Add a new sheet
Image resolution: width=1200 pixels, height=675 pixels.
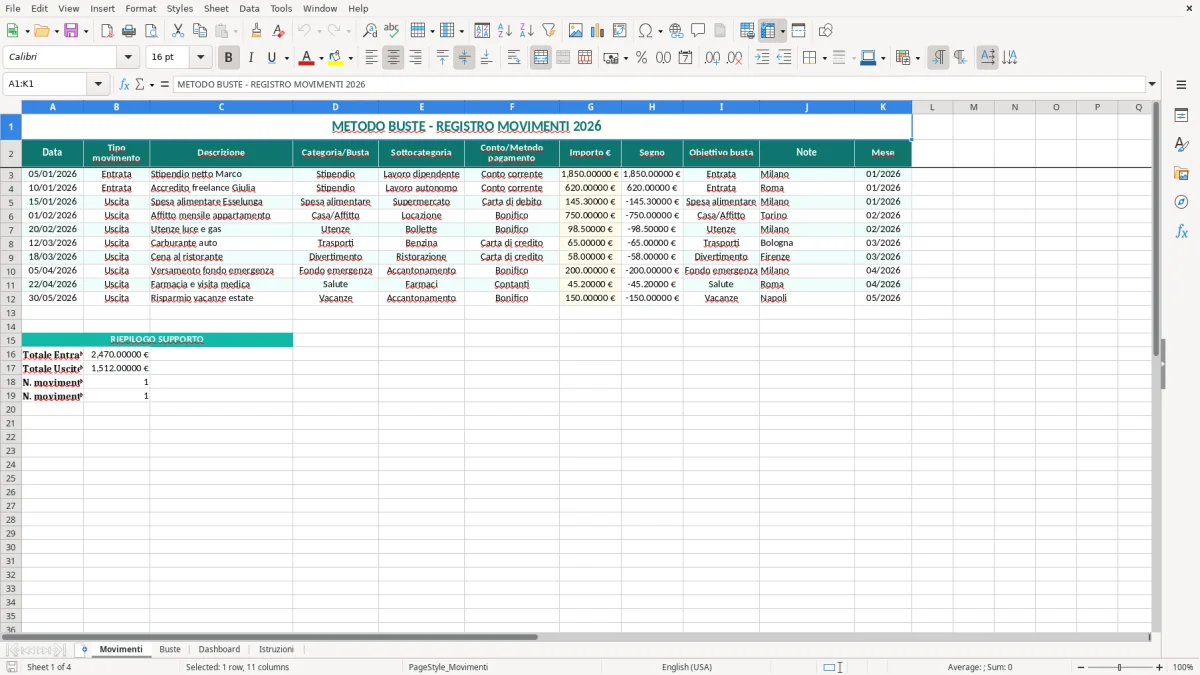tap(84, 650)
